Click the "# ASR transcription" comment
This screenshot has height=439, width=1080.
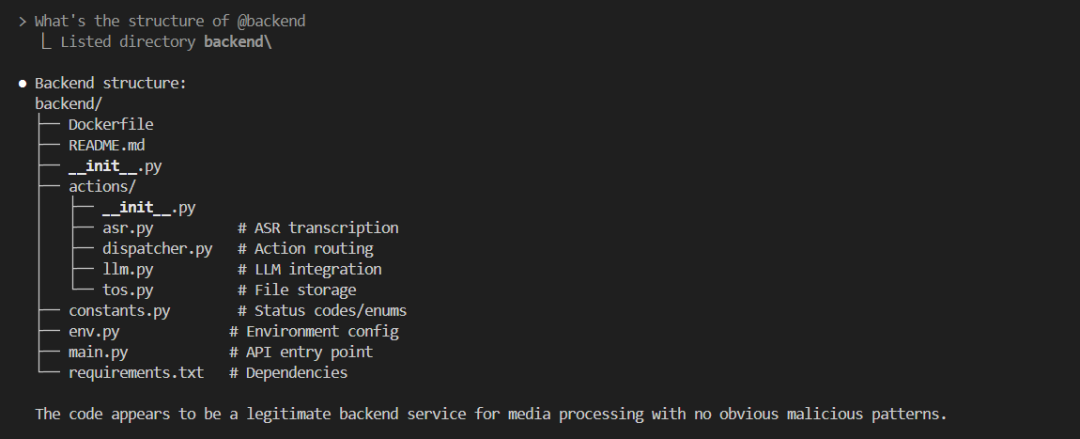coord(318,228)
